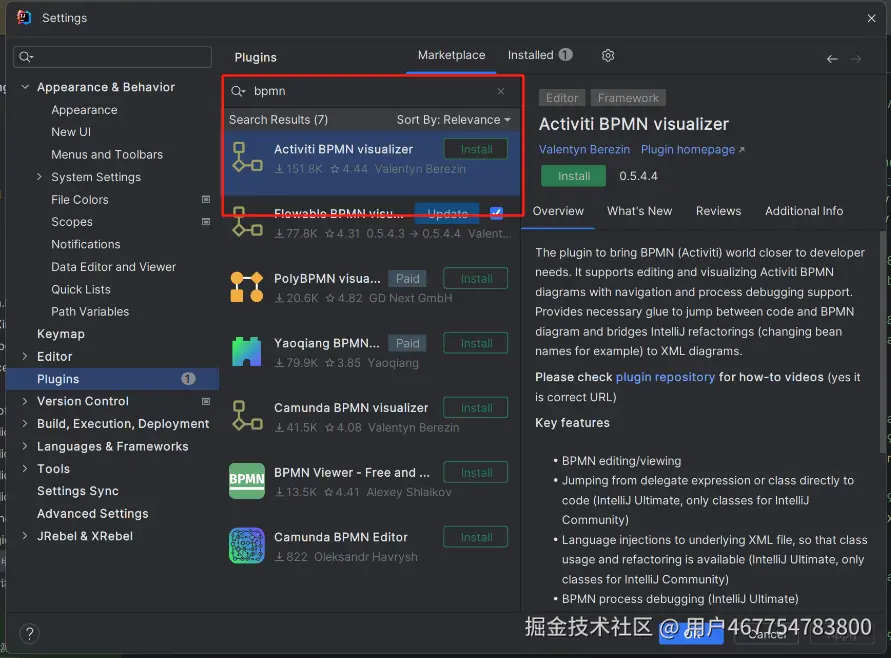Click the PolyBPMN visualizer plugin icon
The width and height of the screenshot is (891, 658).
click(247, 287)
